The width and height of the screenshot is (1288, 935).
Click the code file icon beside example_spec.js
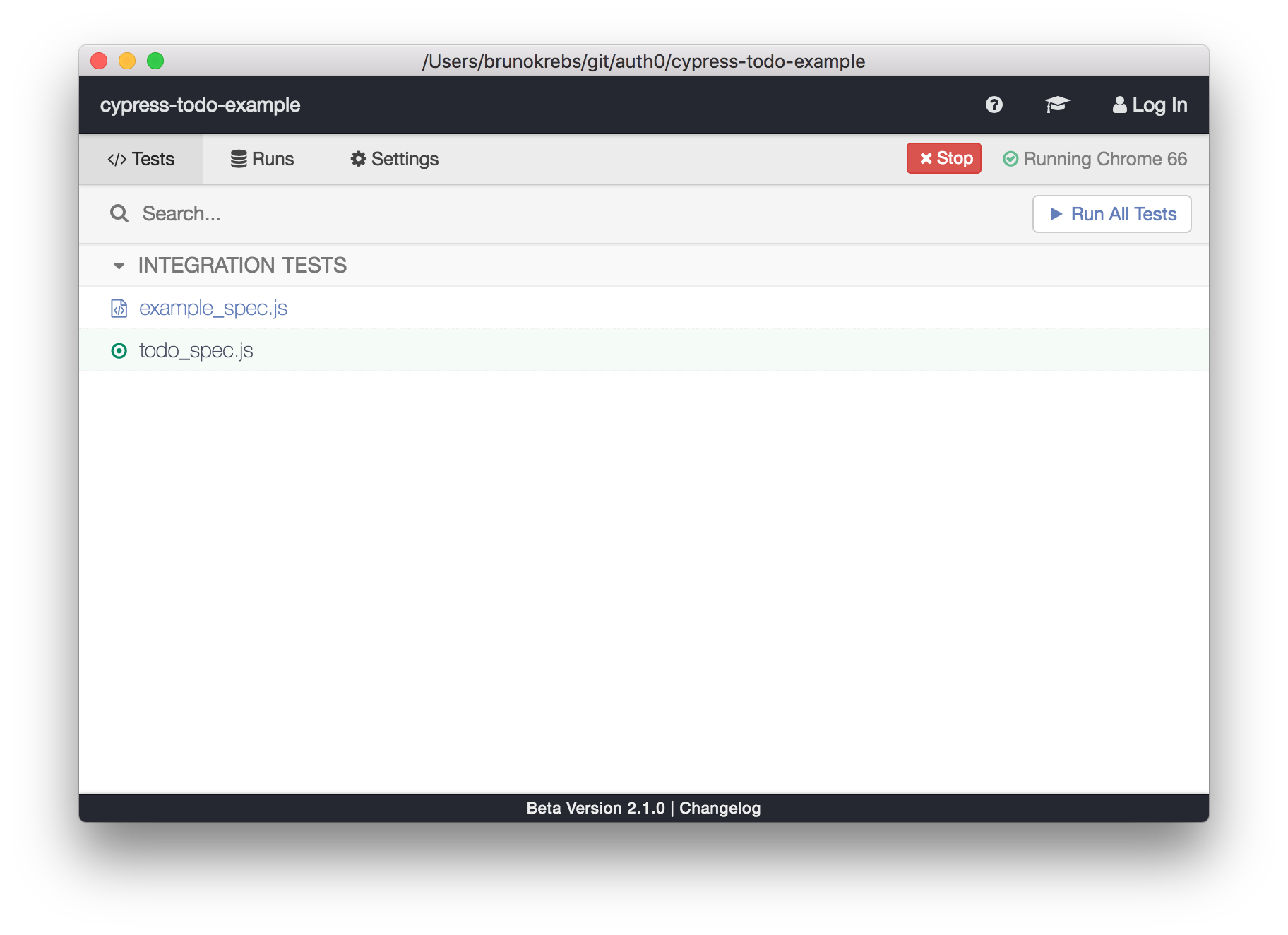[119, 307]
